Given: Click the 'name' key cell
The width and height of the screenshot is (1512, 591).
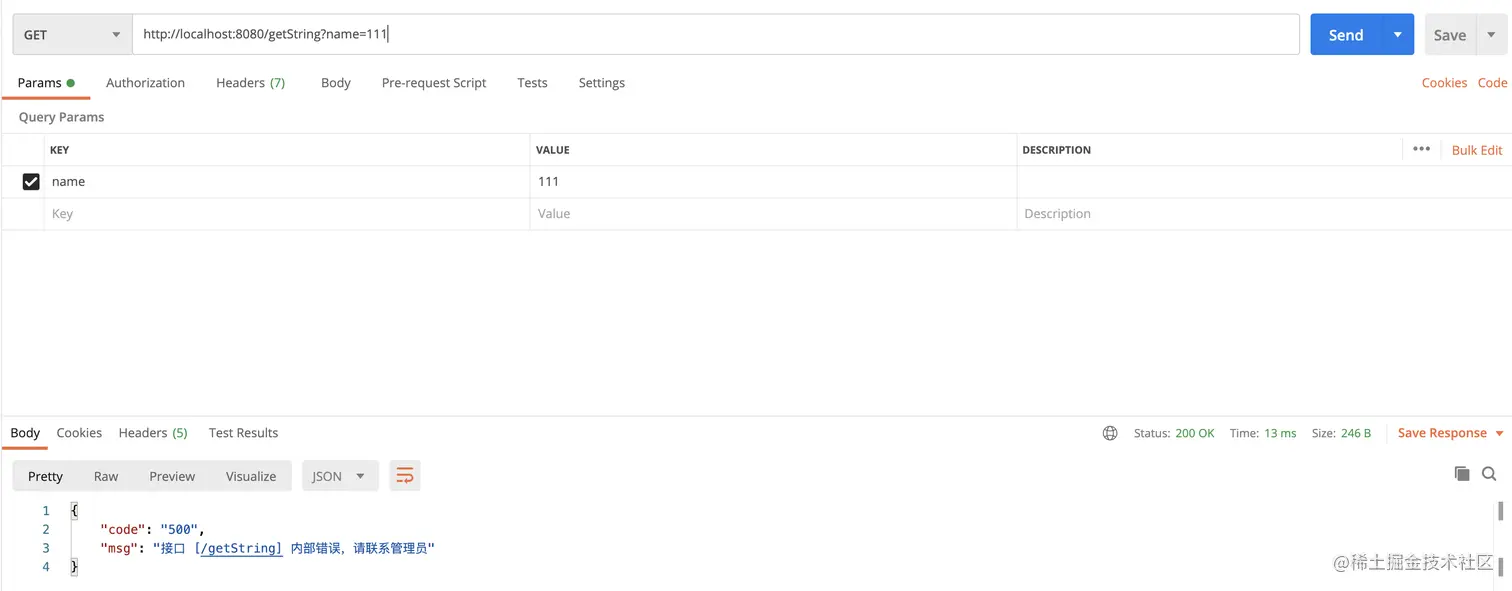Looking at the screenshot, I should (287, 182).
